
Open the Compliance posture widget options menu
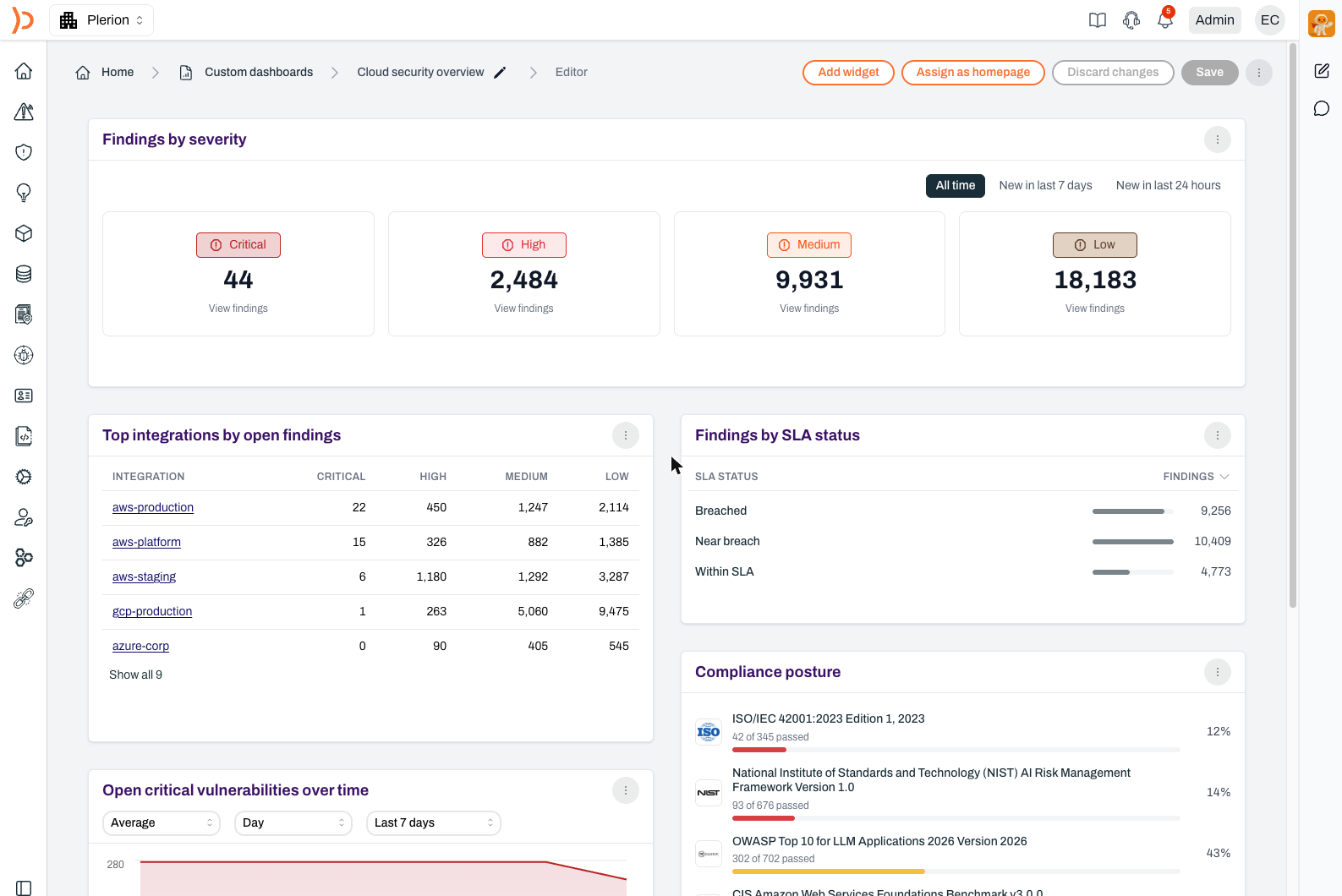point(1217,672)
